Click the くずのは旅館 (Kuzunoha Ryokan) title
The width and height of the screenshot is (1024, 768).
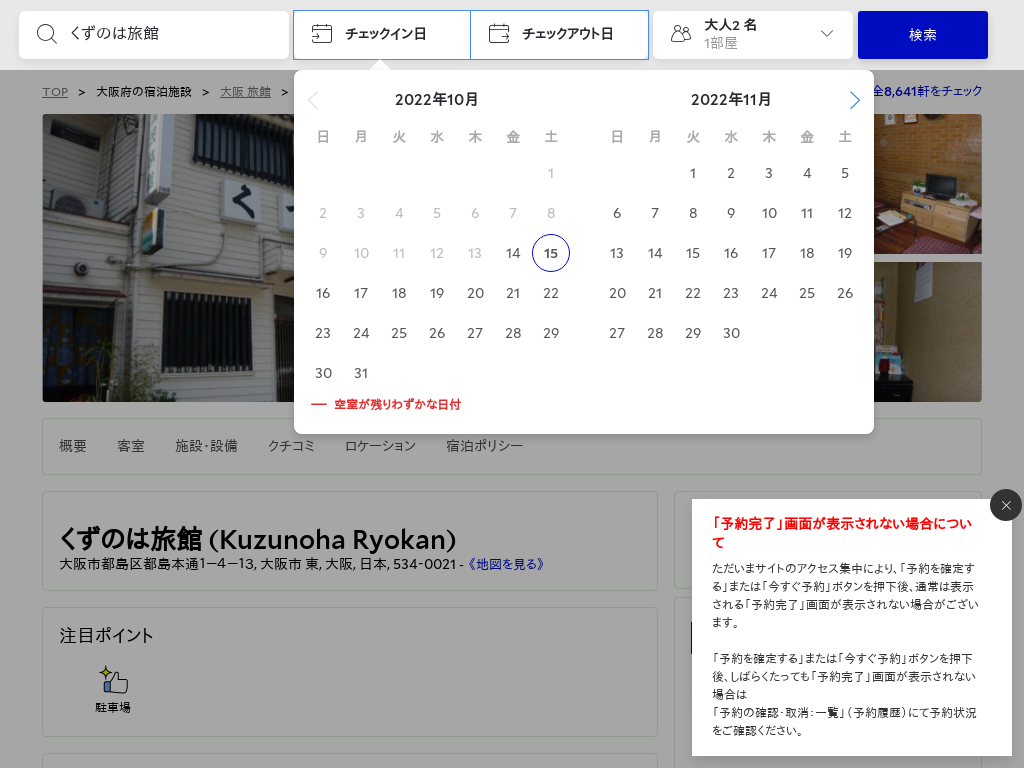[x=258, y=539]
